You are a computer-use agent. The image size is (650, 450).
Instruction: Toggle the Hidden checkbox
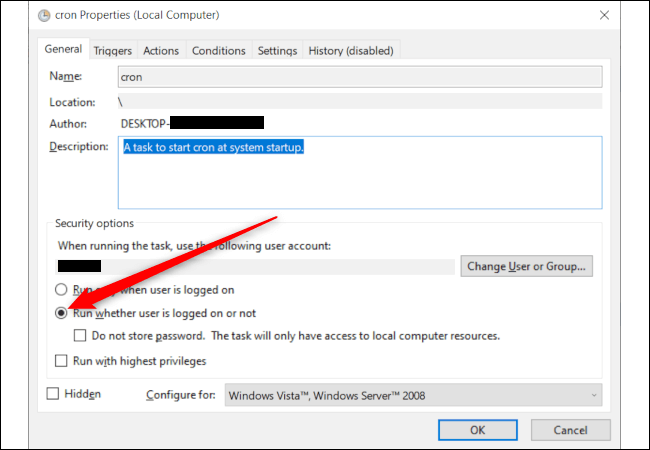(53, 394)
